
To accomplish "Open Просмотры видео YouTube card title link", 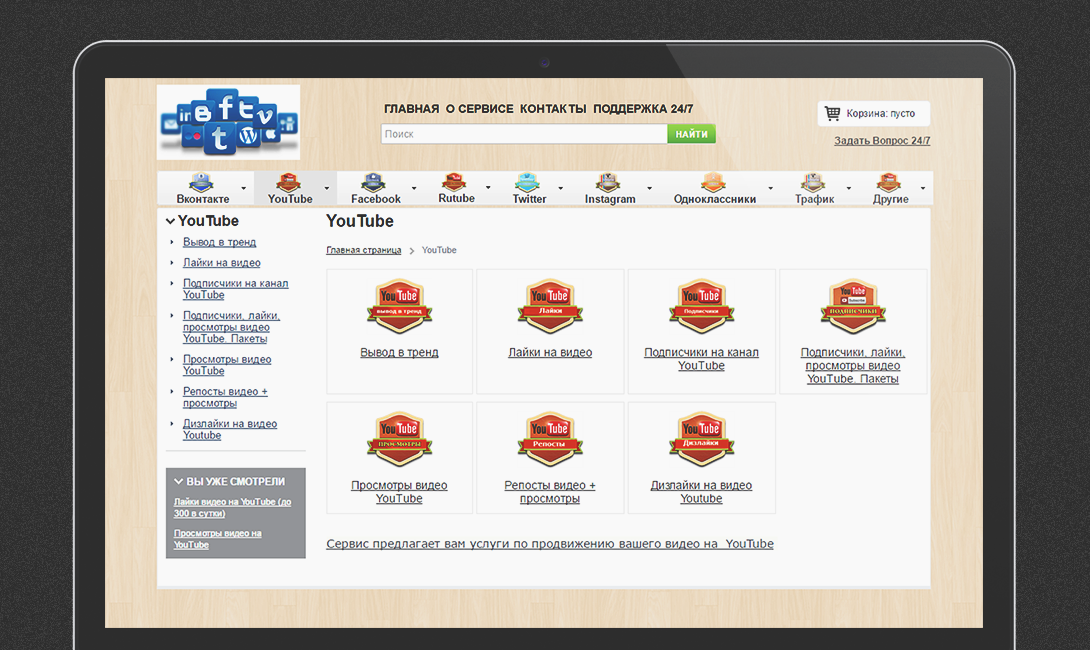I will (400, 491).
